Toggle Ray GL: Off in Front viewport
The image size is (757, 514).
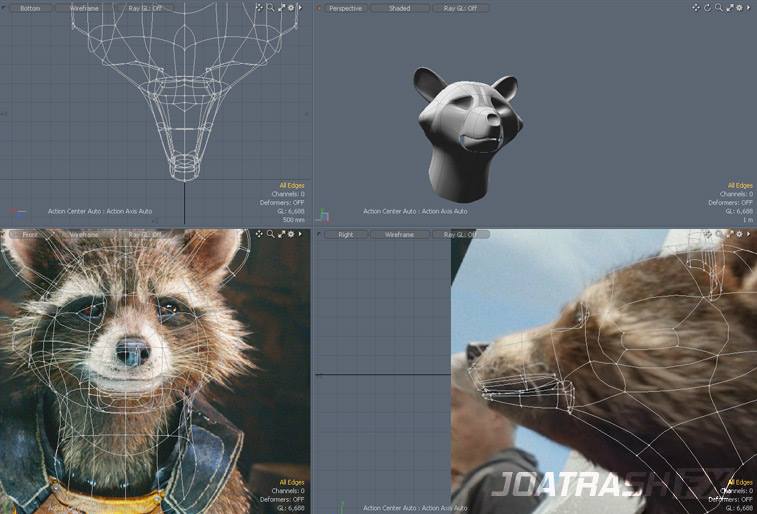(145, 235)
